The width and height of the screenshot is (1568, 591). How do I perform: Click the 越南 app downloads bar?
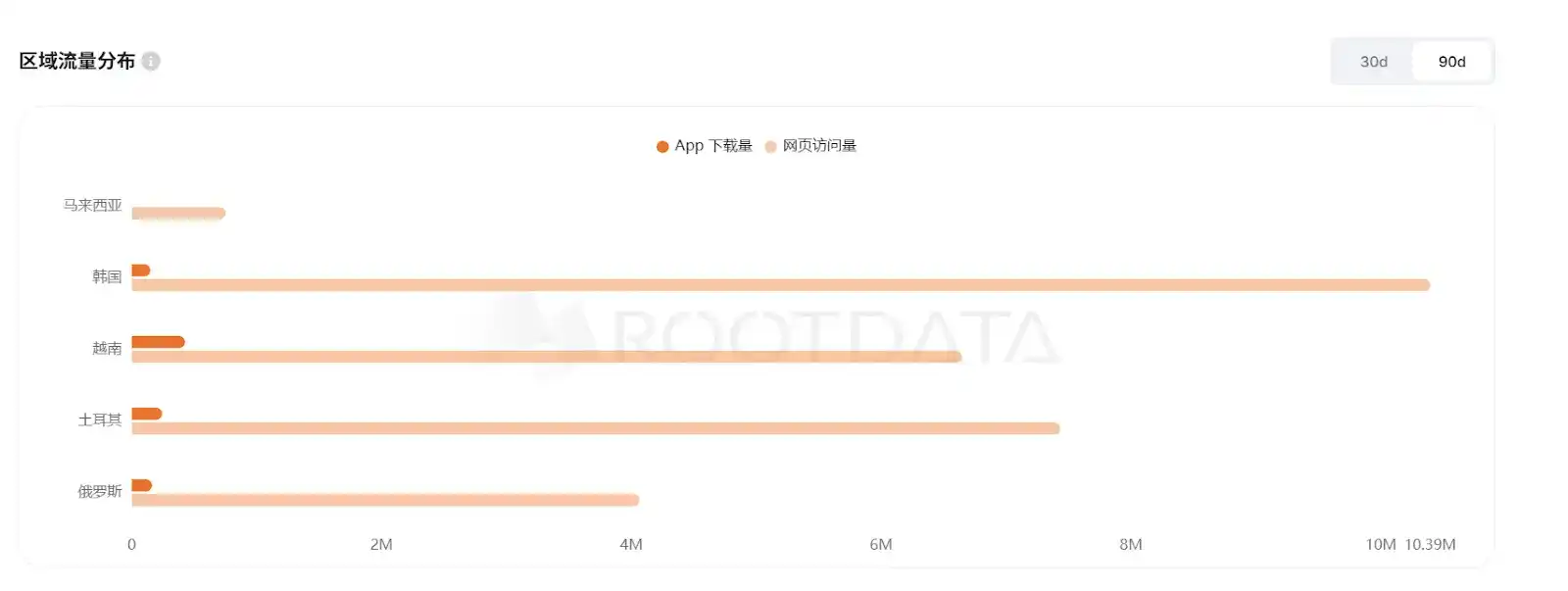click(158, 342)
